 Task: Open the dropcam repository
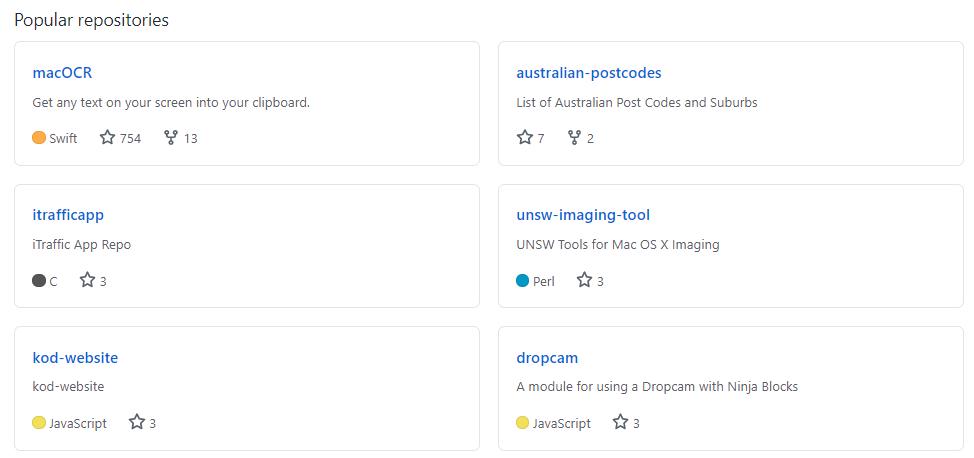[x=547, y=358]
